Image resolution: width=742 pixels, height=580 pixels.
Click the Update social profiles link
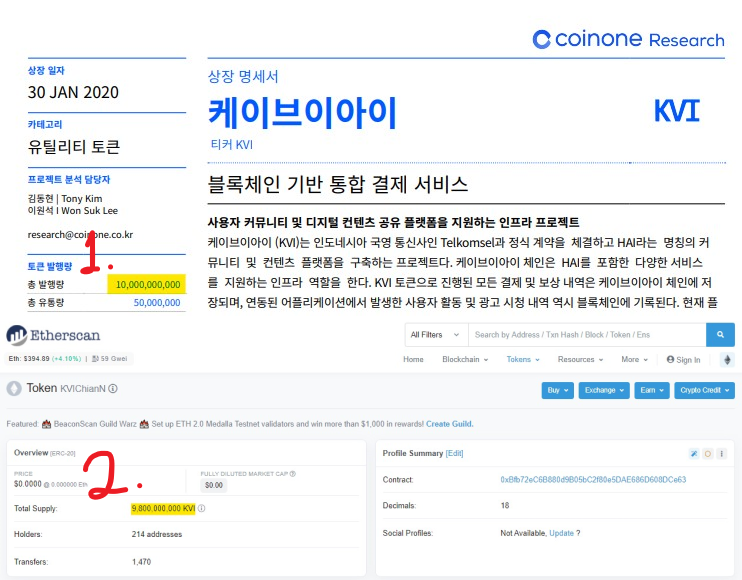pyautogui.click(x=561, y=533)
